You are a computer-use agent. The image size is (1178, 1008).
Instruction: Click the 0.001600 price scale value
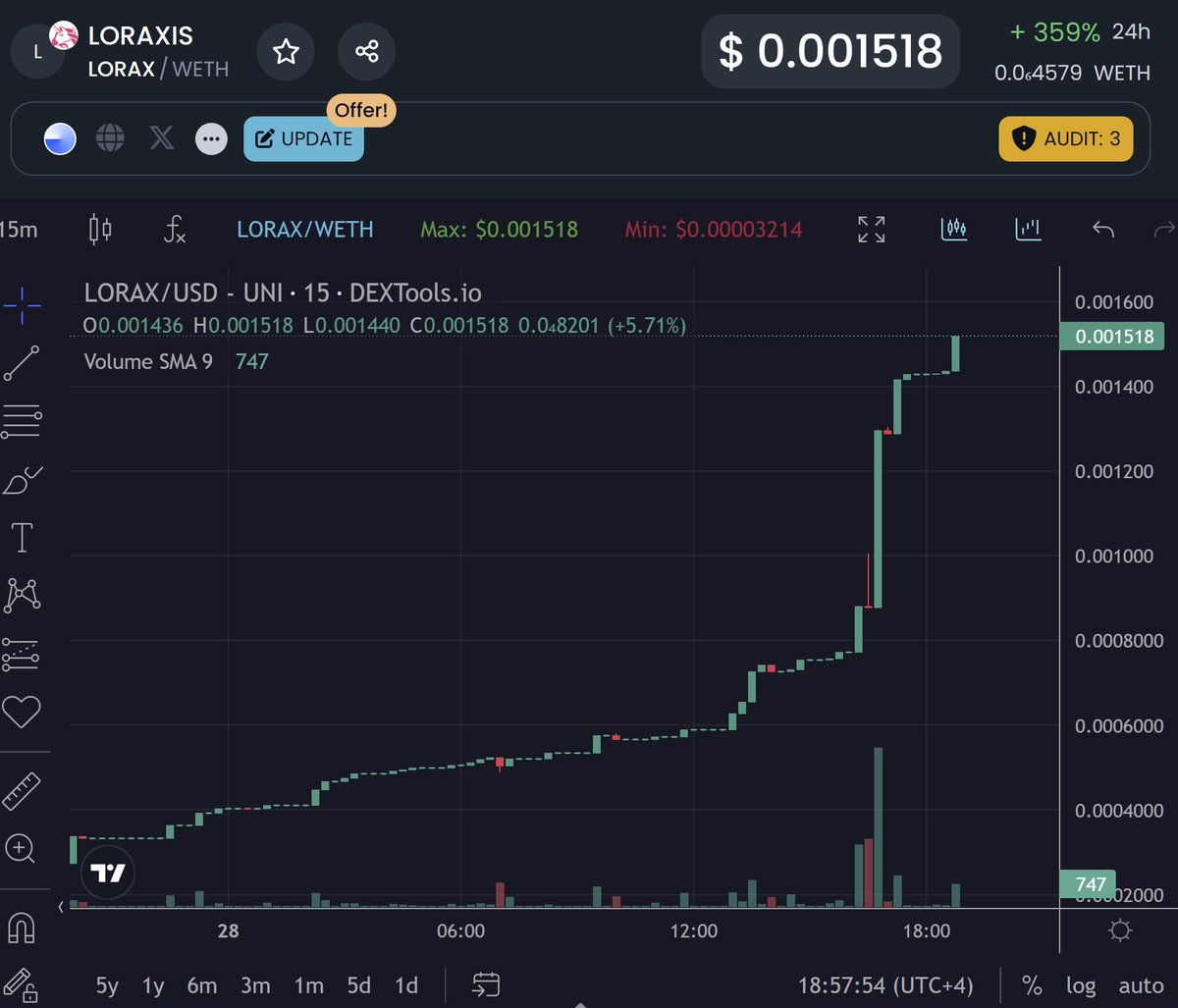(1114, 301)
